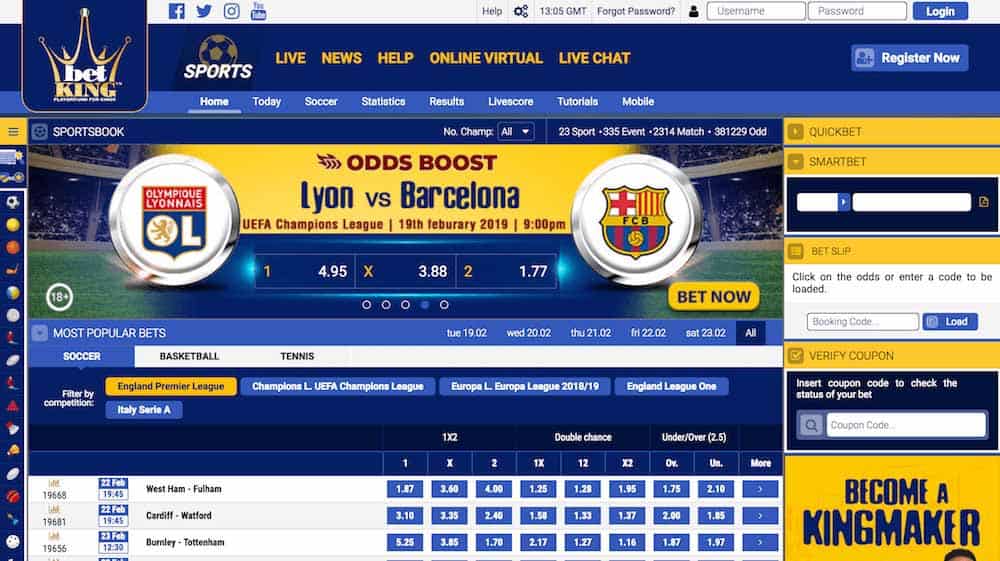Image resolution: width=1000 pixels, height=561 pixels.
Task: Open the settings gears icon beside Help
Action: point(520,11)
